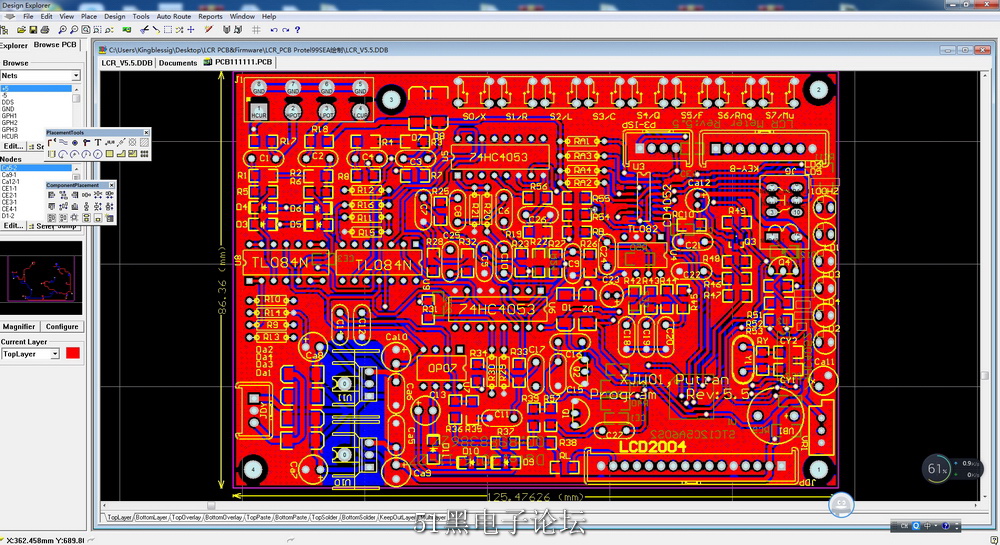The height and width of the screenshot is (545, 1000).
Task: Open the Nets browse dropdown
Action: 76,76
